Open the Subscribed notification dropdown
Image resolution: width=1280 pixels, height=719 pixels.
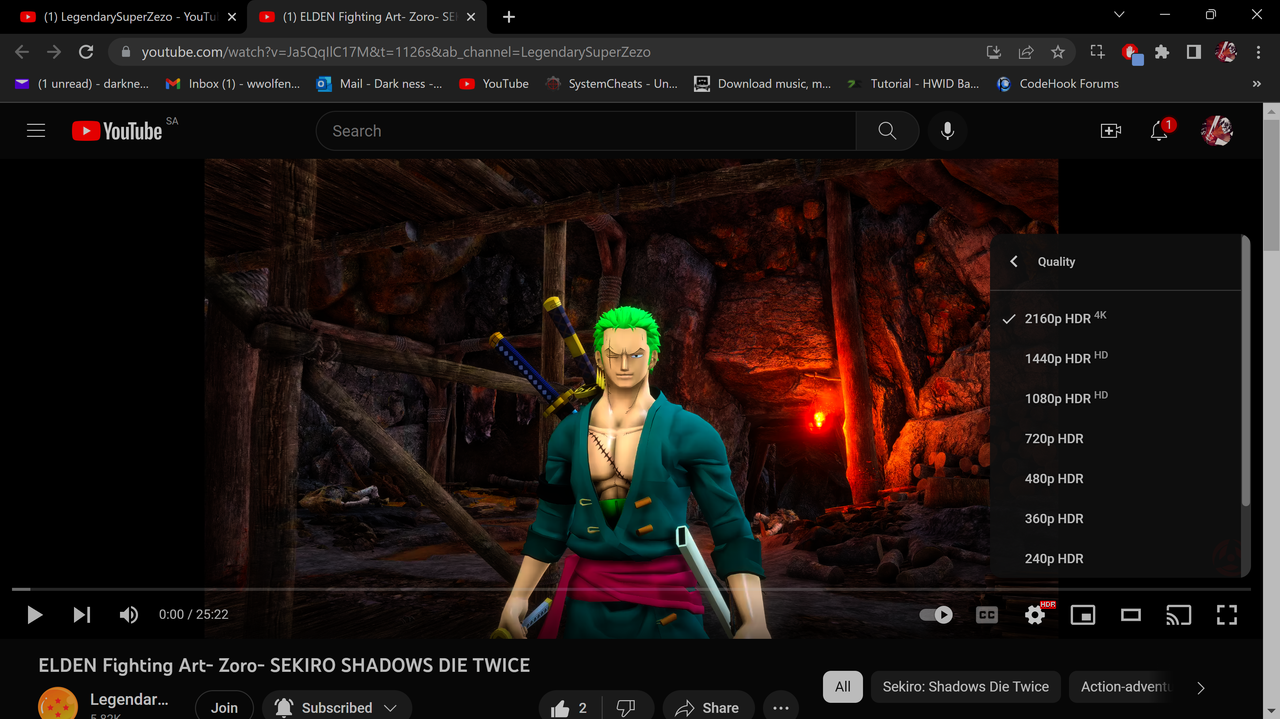click(336, 708)
